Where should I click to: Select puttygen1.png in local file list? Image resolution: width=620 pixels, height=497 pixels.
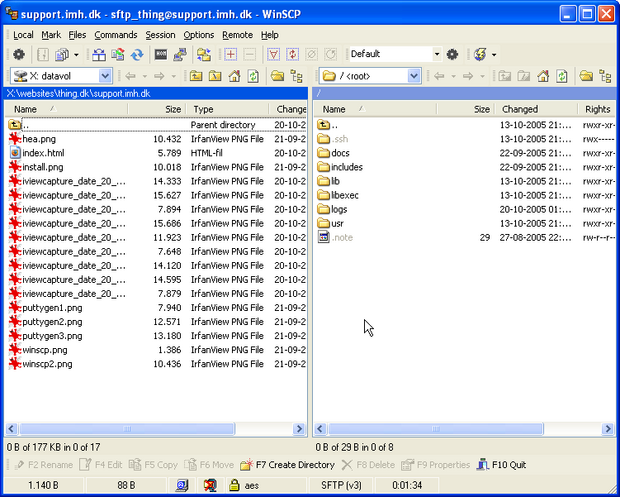point(52,308)
